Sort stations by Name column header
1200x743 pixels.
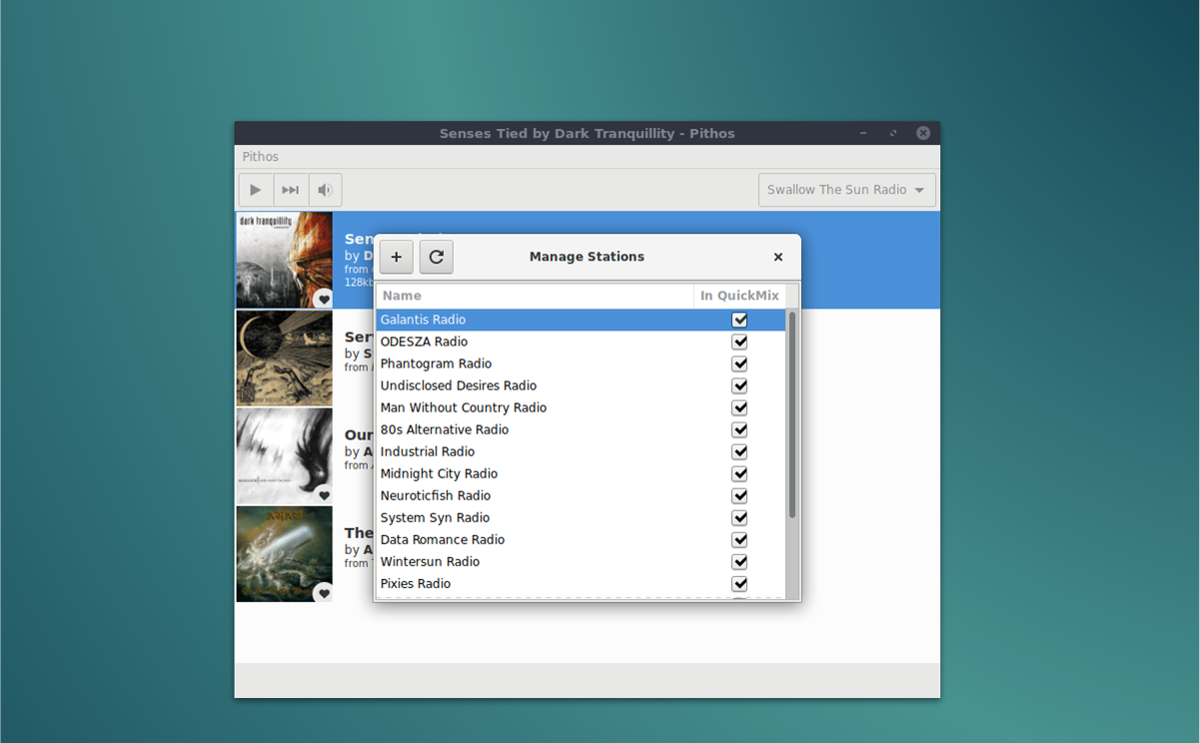tap(535, 296)
